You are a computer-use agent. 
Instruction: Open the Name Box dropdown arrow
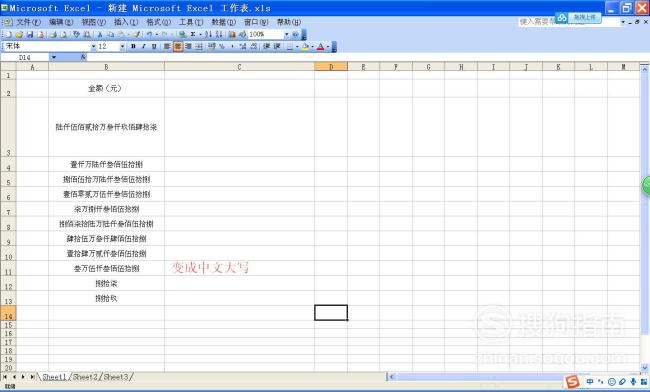pos(53,57)
